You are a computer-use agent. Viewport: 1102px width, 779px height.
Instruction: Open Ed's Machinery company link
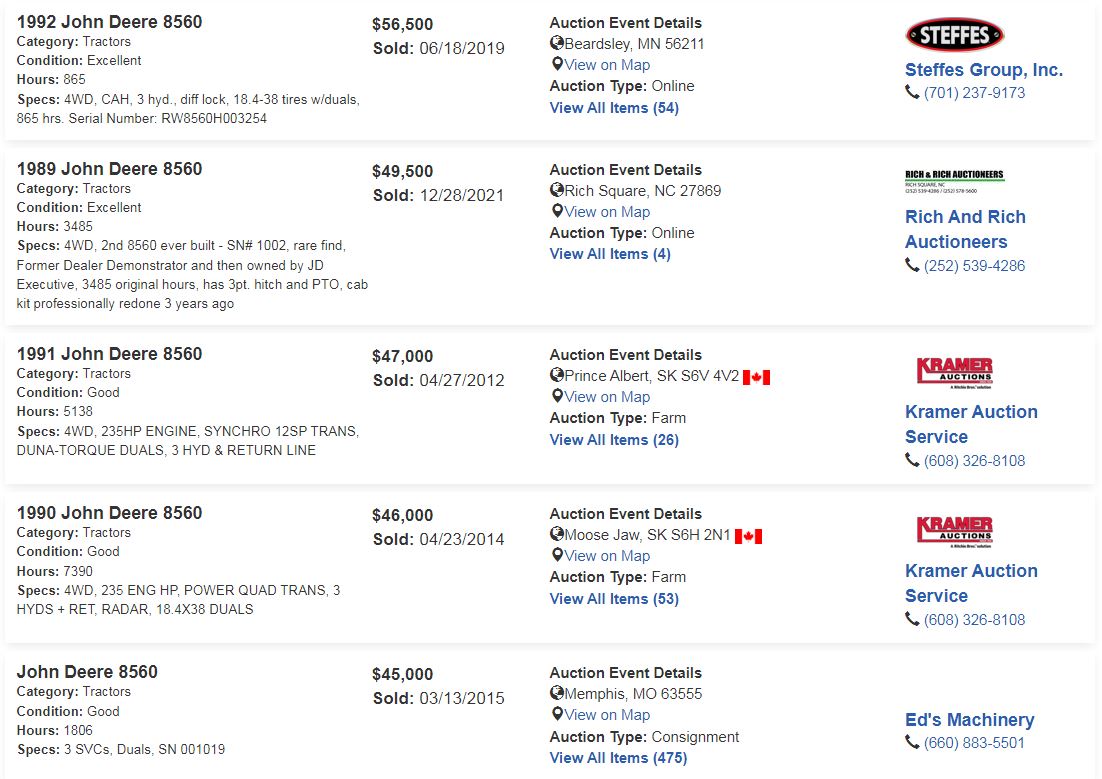(x=970, y=720)
